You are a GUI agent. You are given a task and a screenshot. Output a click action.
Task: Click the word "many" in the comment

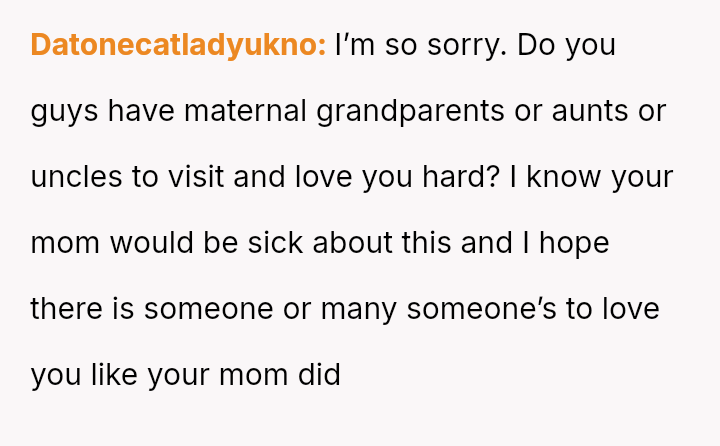point(358,310)
